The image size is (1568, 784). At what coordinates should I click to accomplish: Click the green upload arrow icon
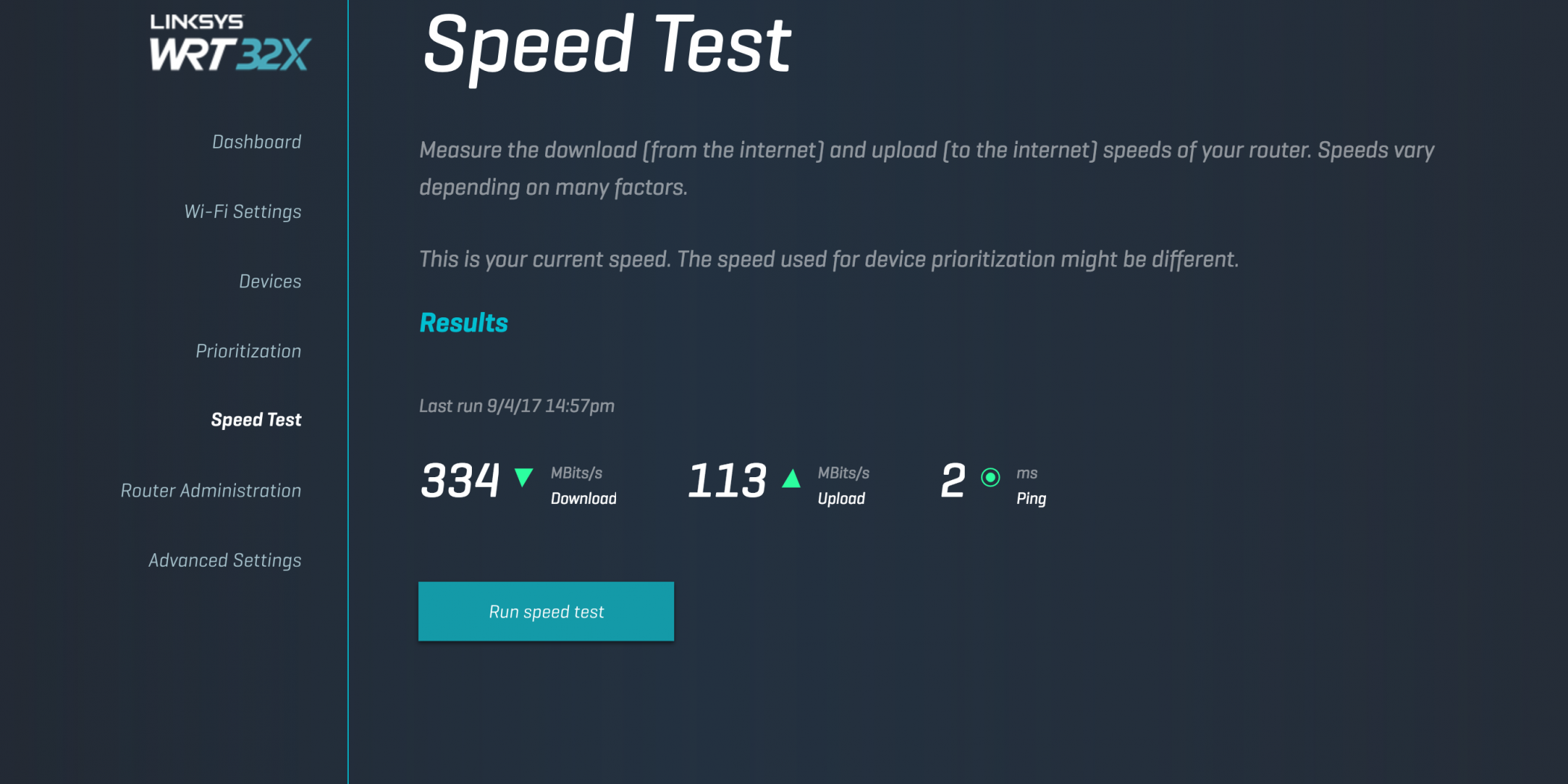pos(791,479)
